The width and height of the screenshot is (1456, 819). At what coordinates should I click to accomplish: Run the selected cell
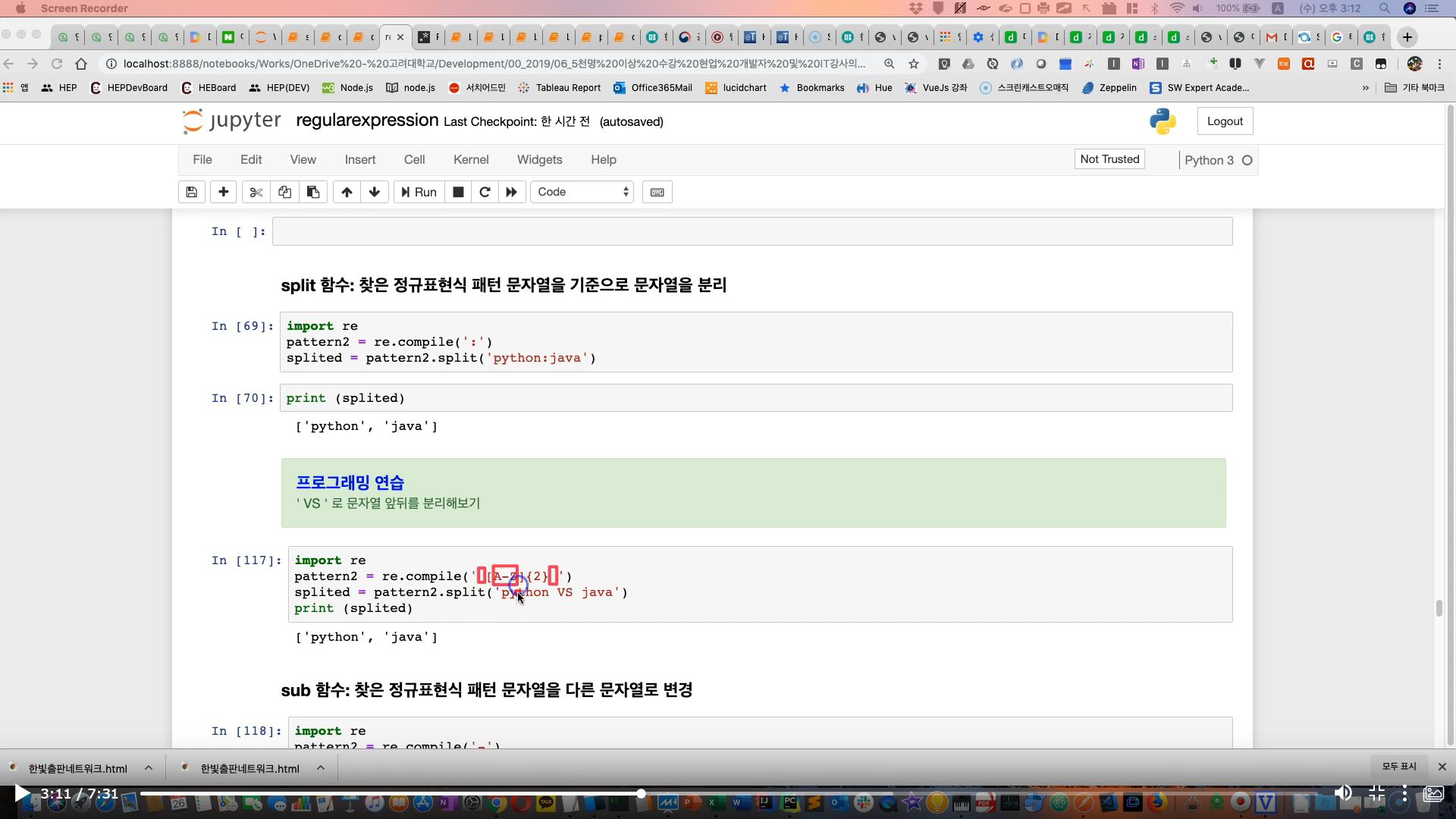[x=419, y=192]
